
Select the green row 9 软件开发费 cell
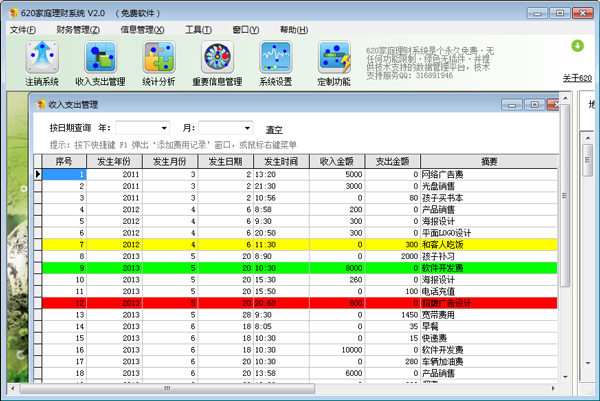click(489, 268)
